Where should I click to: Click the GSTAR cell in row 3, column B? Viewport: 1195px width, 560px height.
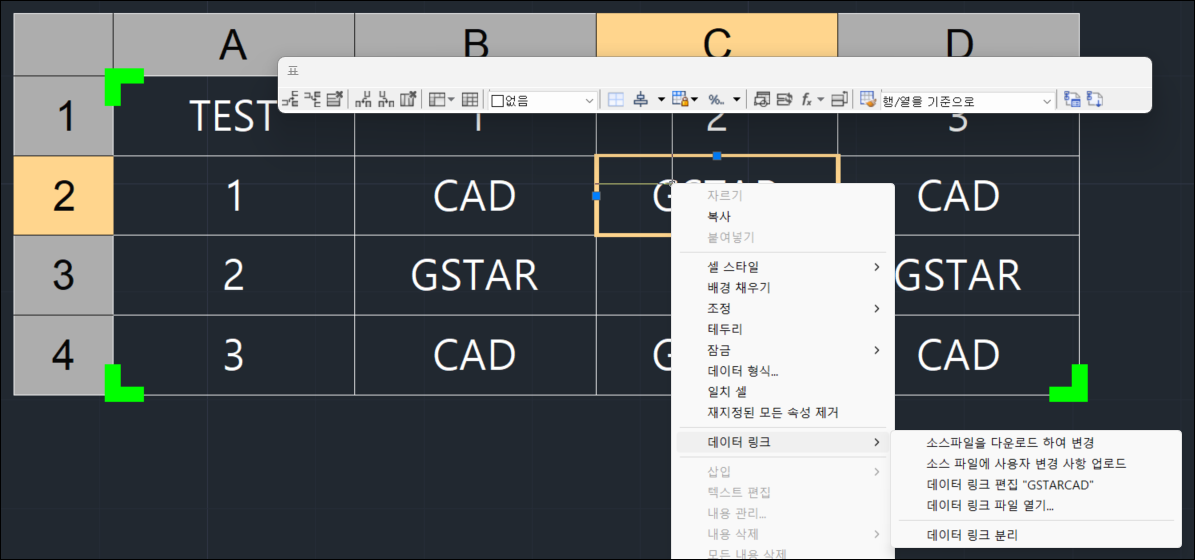[475, 275]
